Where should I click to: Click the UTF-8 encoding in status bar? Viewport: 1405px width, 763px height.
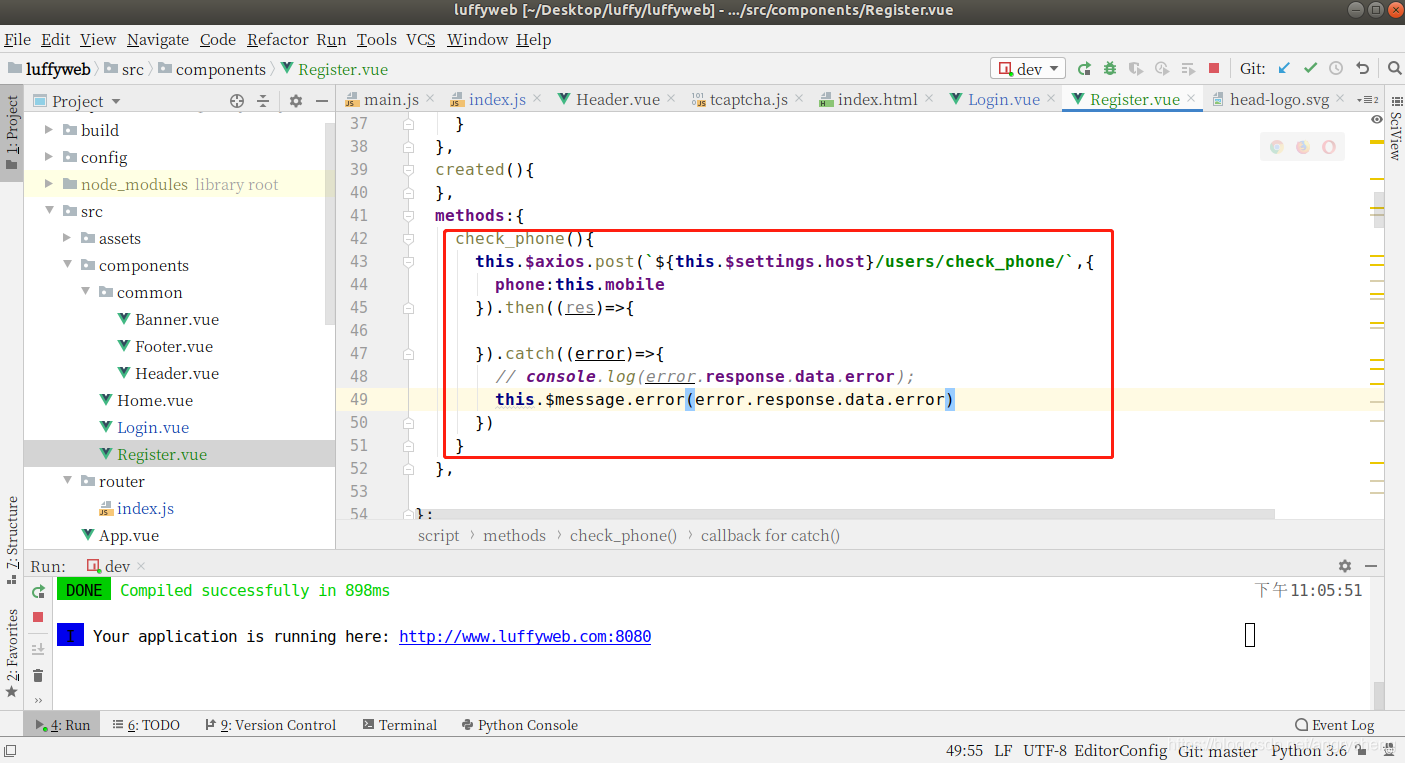[1045, 750]
